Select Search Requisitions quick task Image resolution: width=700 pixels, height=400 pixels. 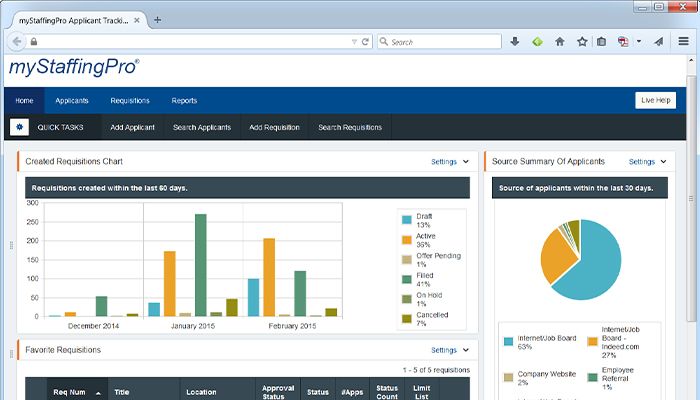(x=350, y=127)
